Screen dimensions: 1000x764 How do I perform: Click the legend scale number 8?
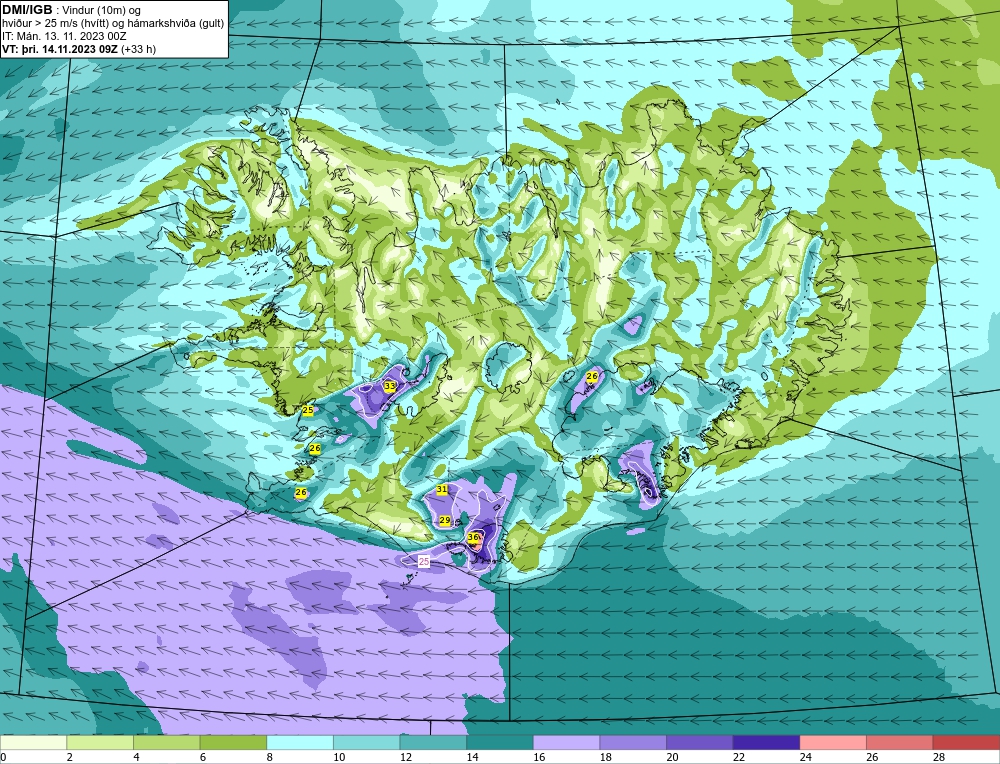[269, 758]
